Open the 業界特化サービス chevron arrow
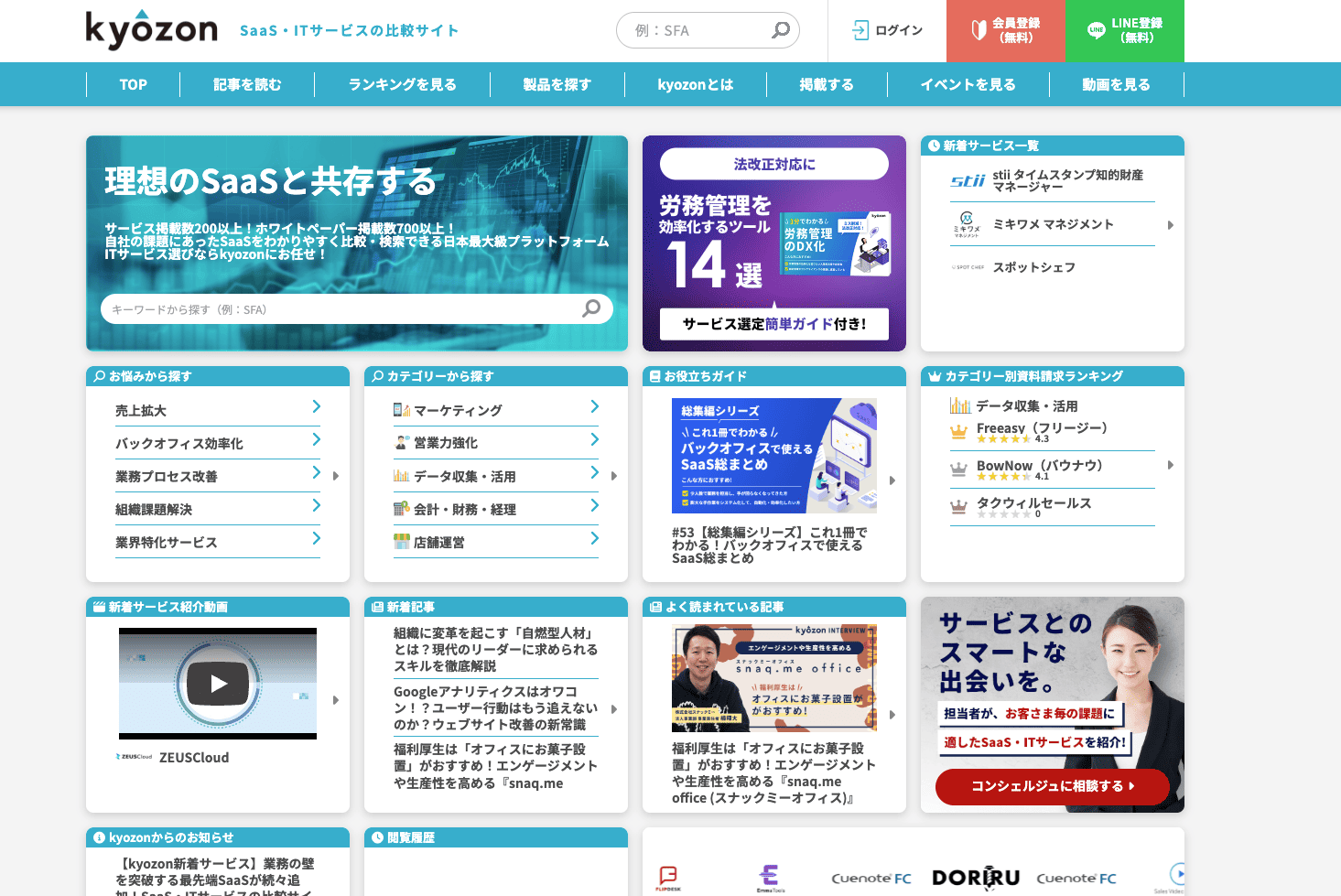 316,538
